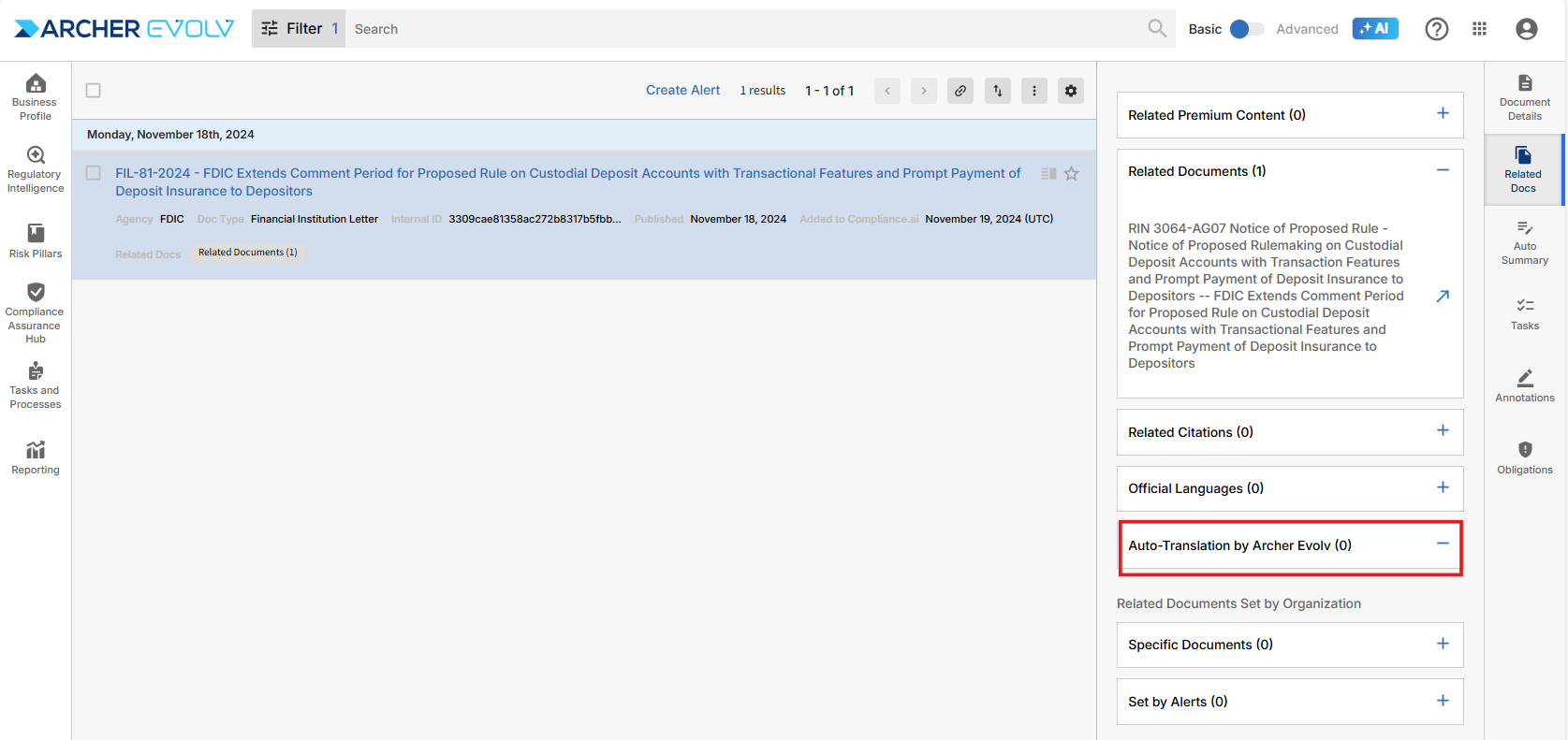Expand the Related Citations section
Screen dimensions: 1568x740
pos(1443,431)
